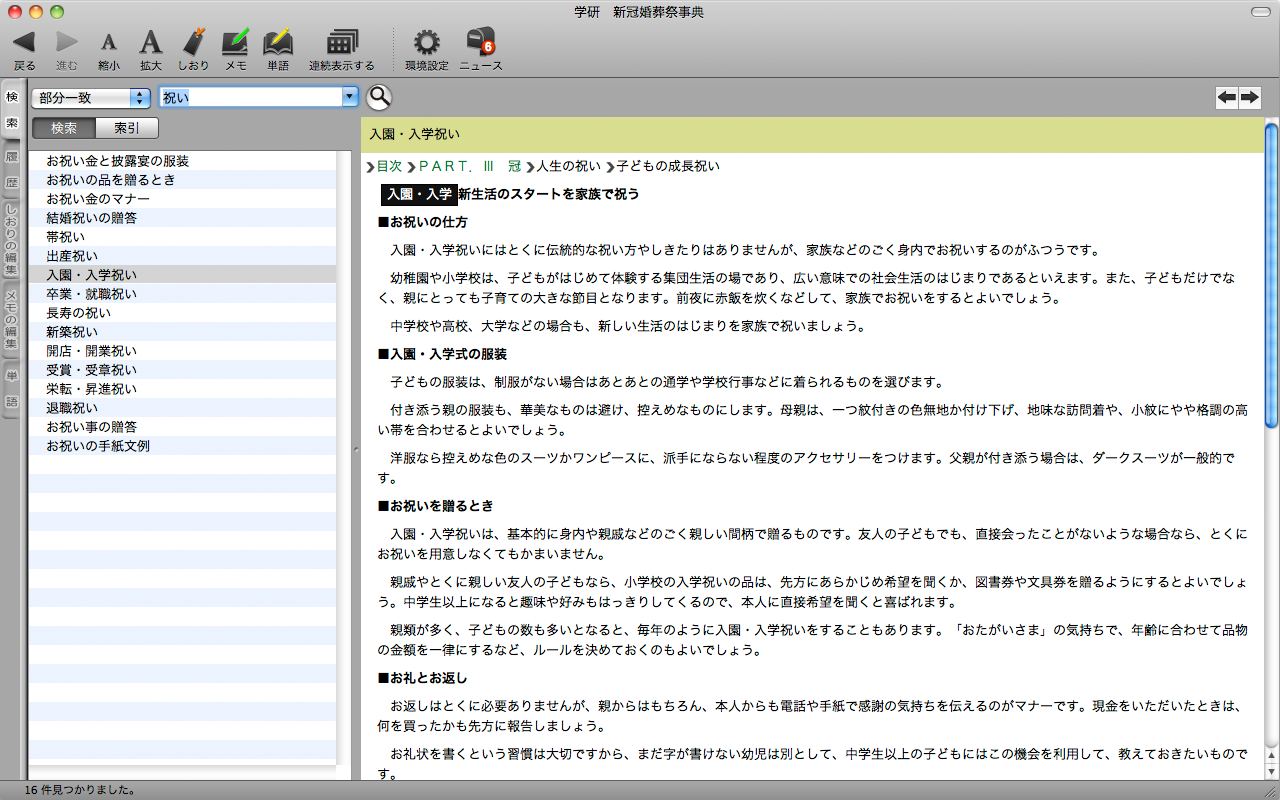Expand the search term history dropdown arrow
Viewport: 1280px width, 800px height.
(349, 97)
